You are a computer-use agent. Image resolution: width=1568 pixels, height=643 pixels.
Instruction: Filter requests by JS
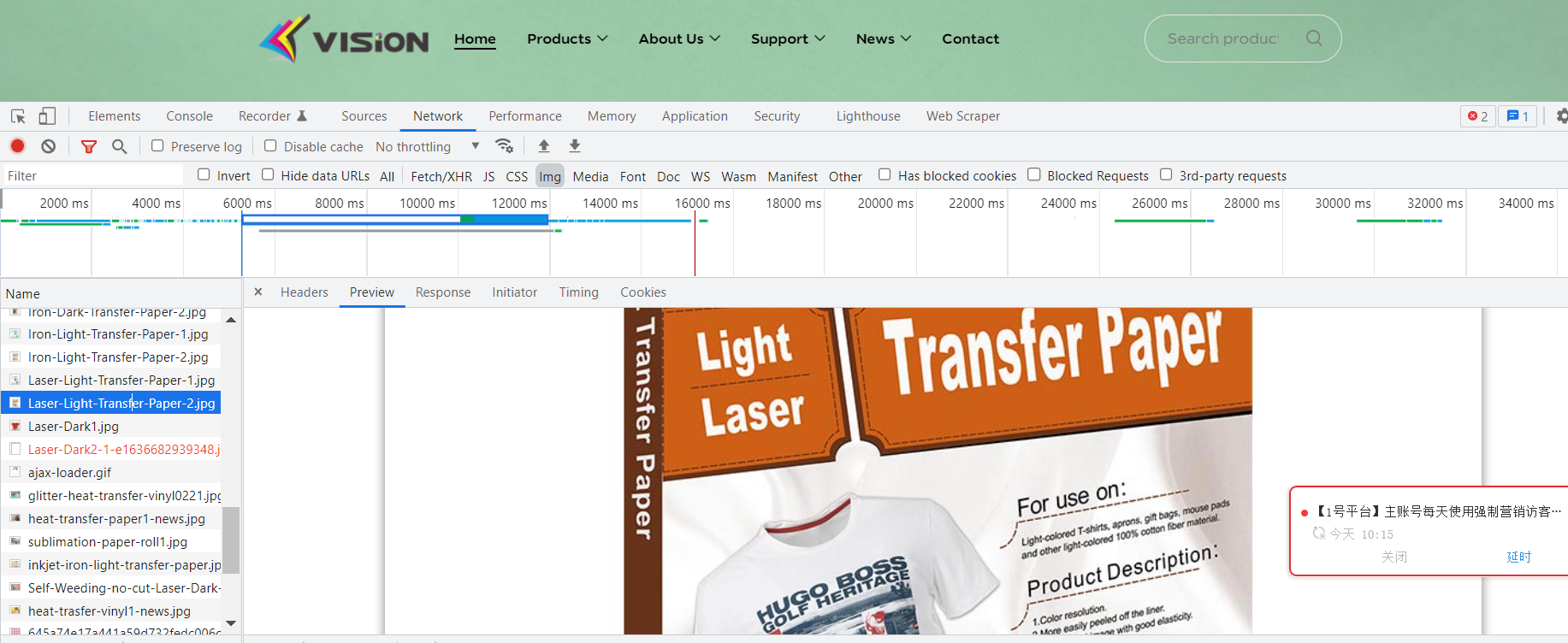489,176
